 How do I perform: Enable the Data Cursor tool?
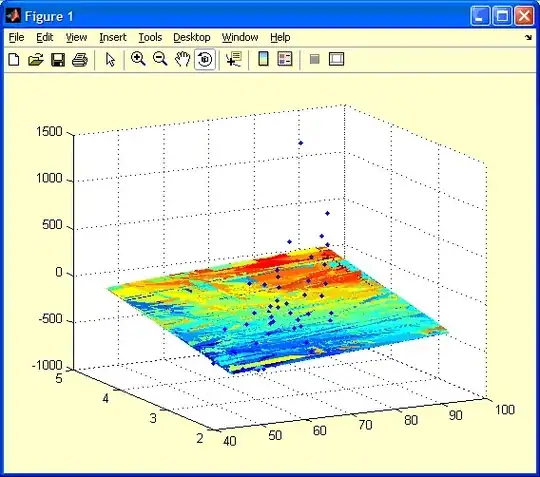click(234, 59)
